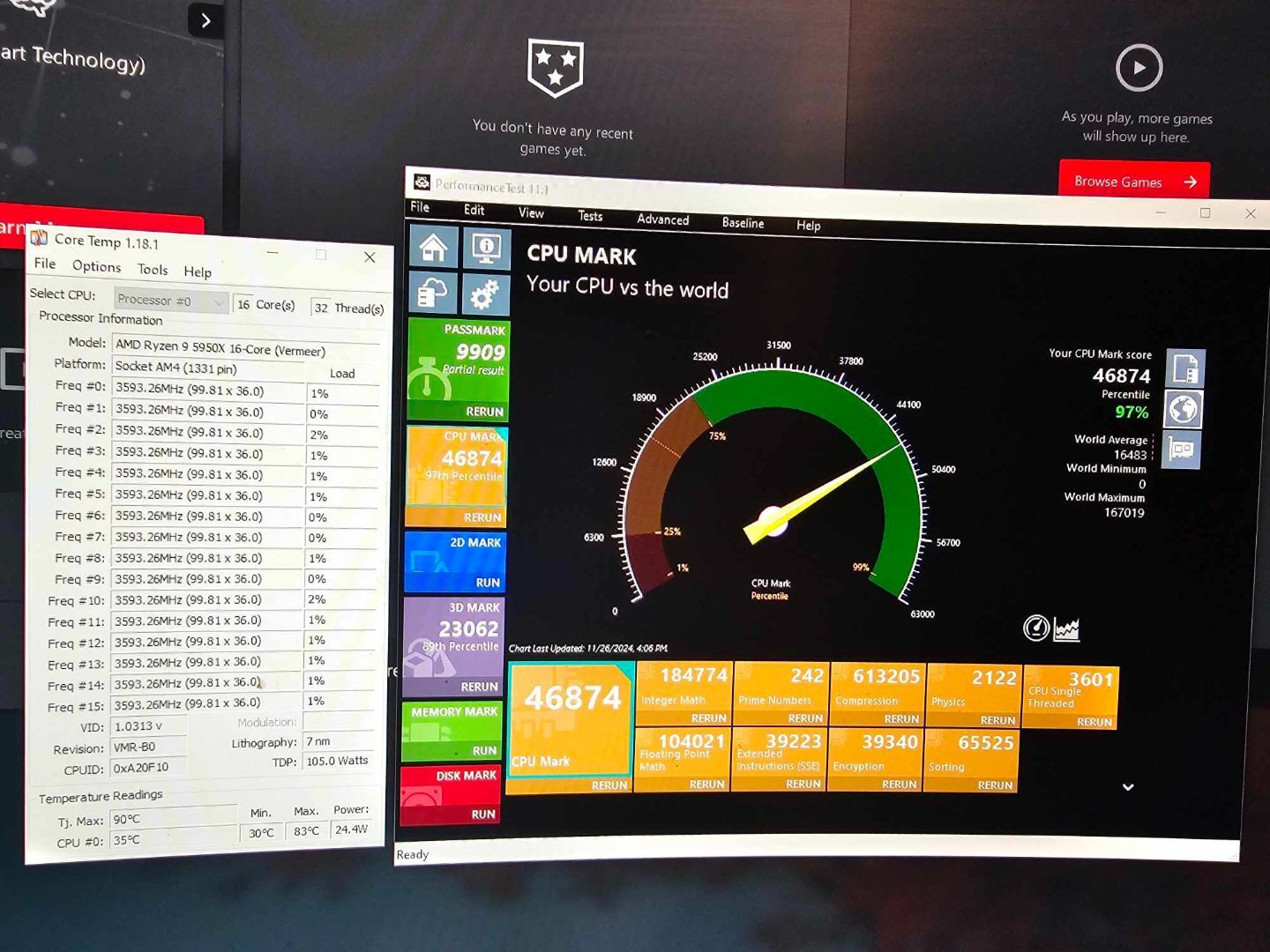Rerun the Prime Numbers test
The width and height of the screenshot is (1270, 952).
805,718
